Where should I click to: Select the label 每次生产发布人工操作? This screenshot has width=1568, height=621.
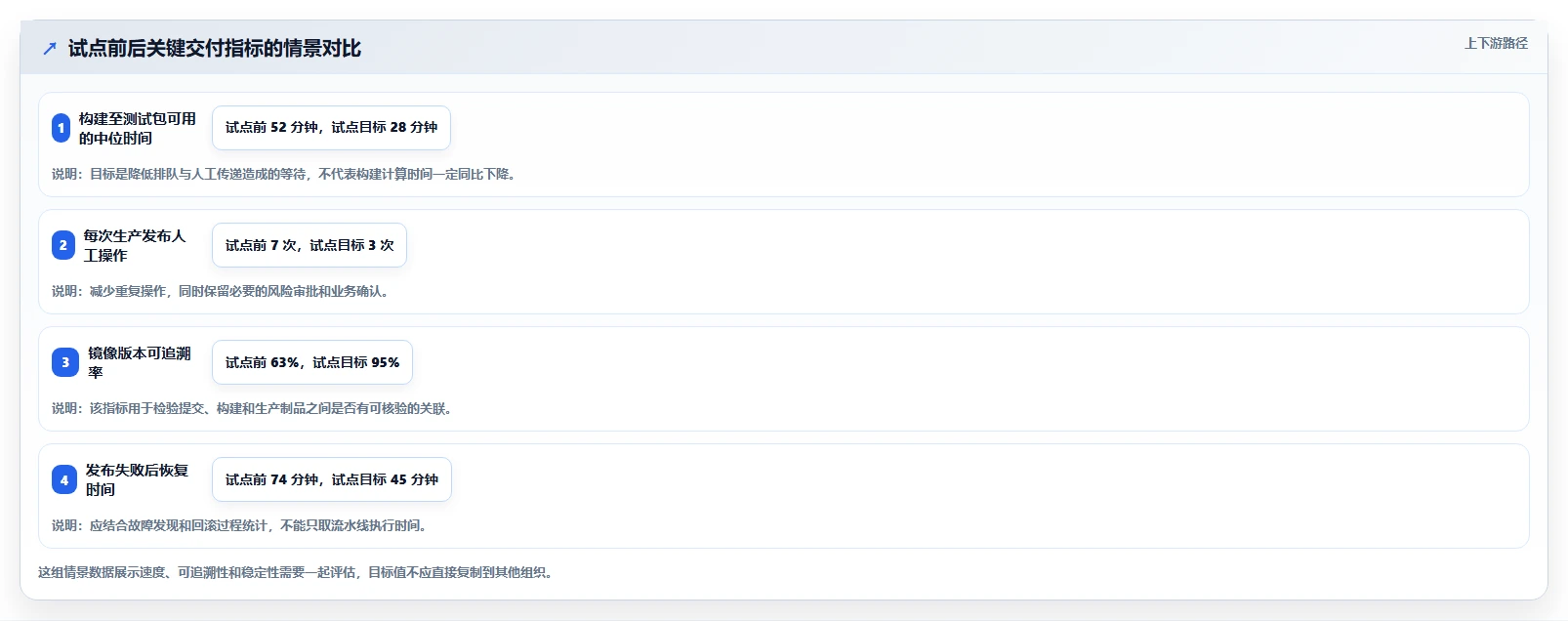[x=135, y=245]
